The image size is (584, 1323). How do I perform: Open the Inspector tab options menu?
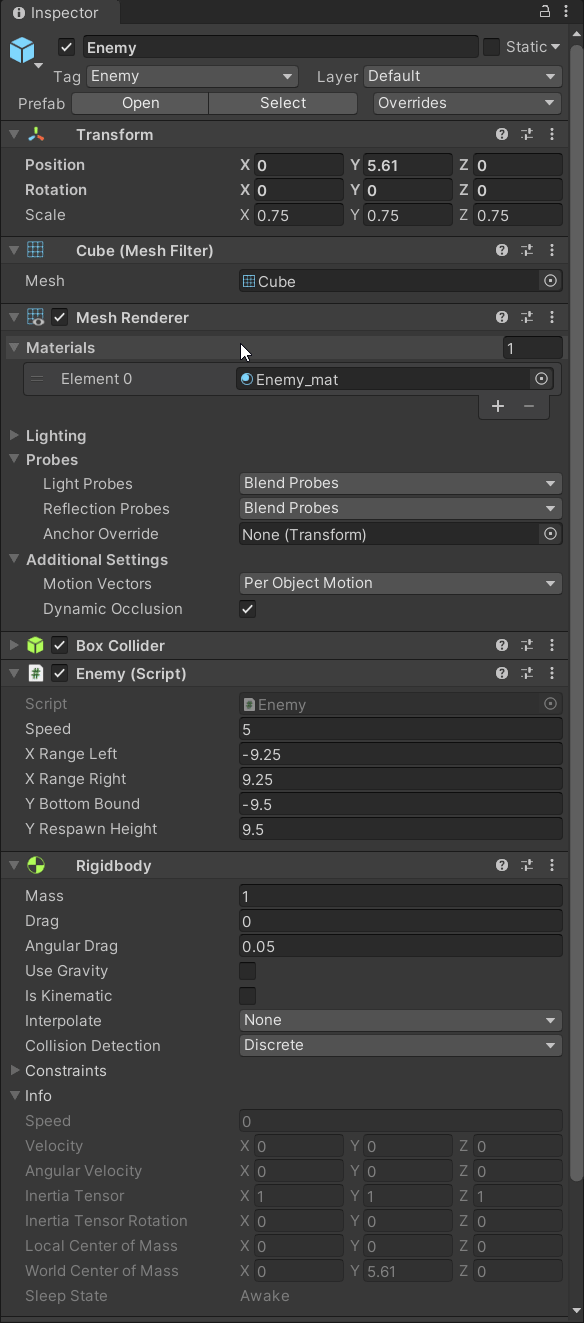[x=566, y=12]
